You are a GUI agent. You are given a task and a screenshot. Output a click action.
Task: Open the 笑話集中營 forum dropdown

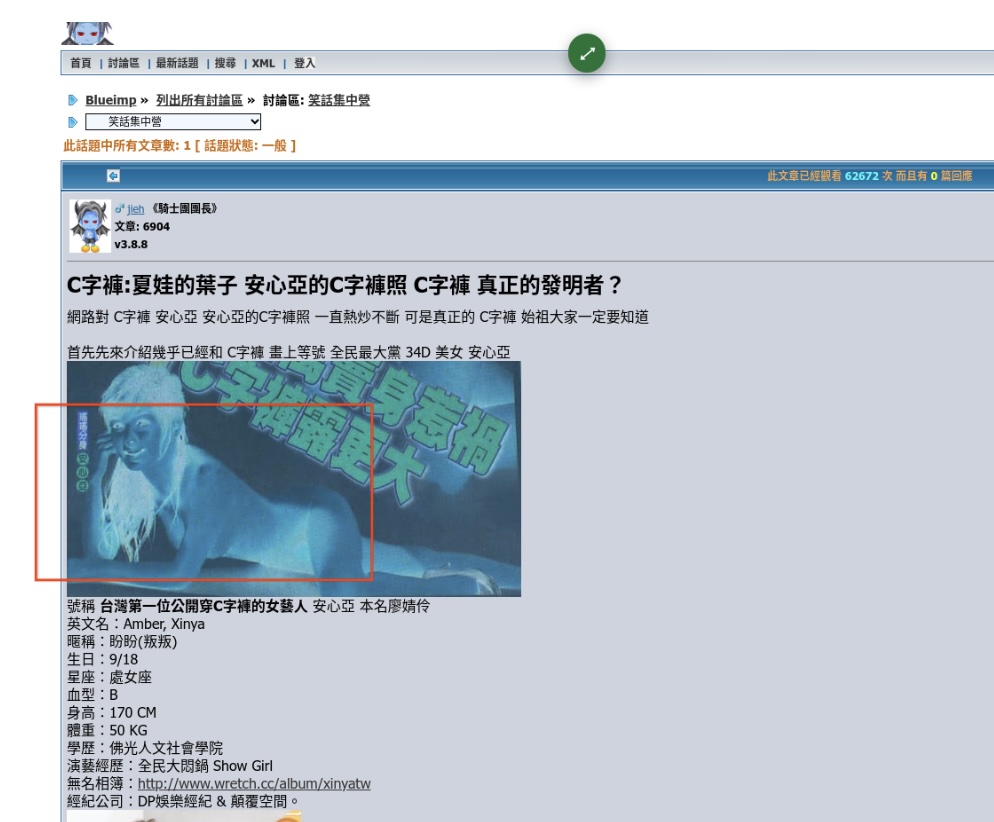point(173,122)
